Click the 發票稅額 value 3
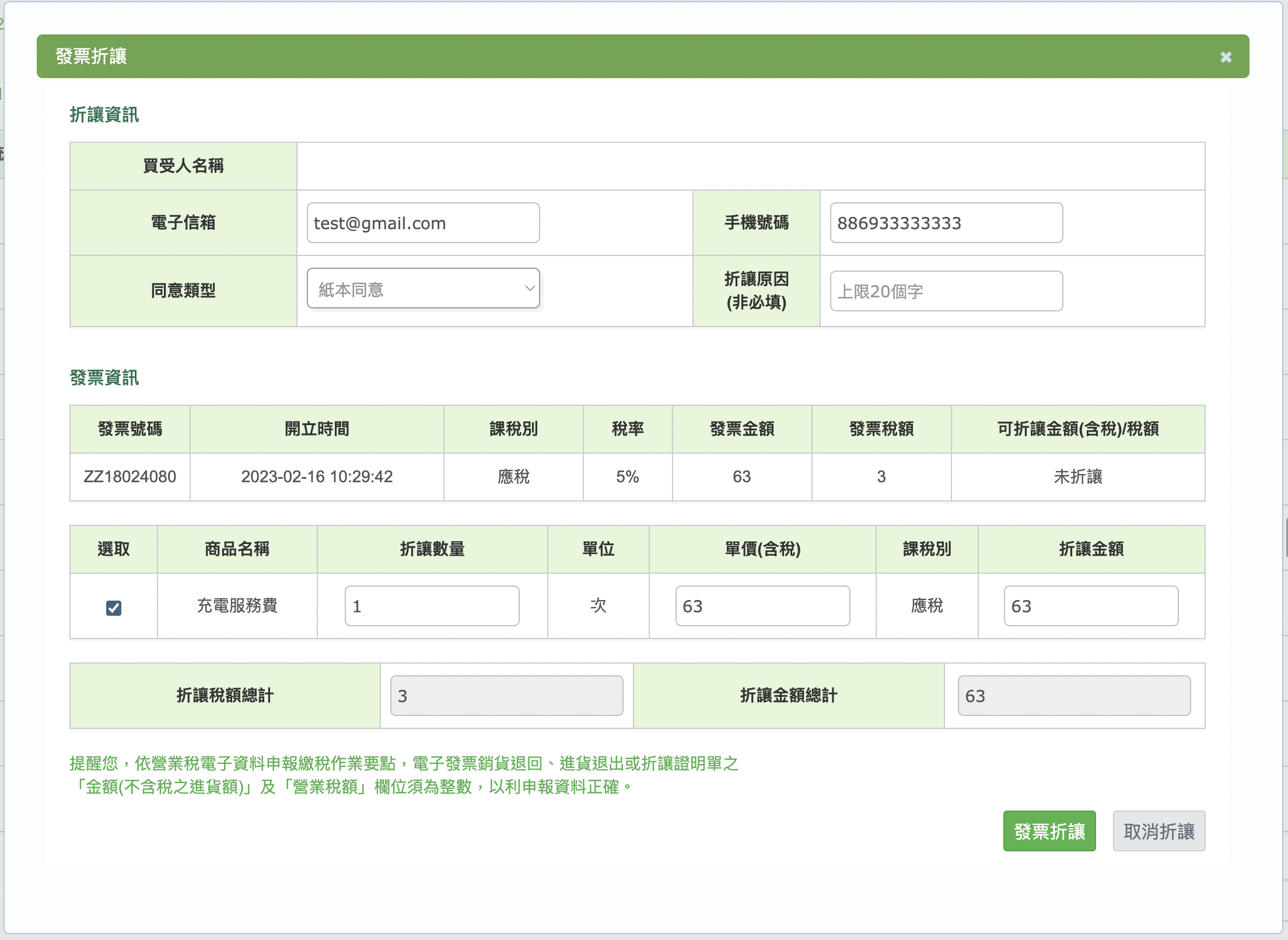 [x=881, y=476]
